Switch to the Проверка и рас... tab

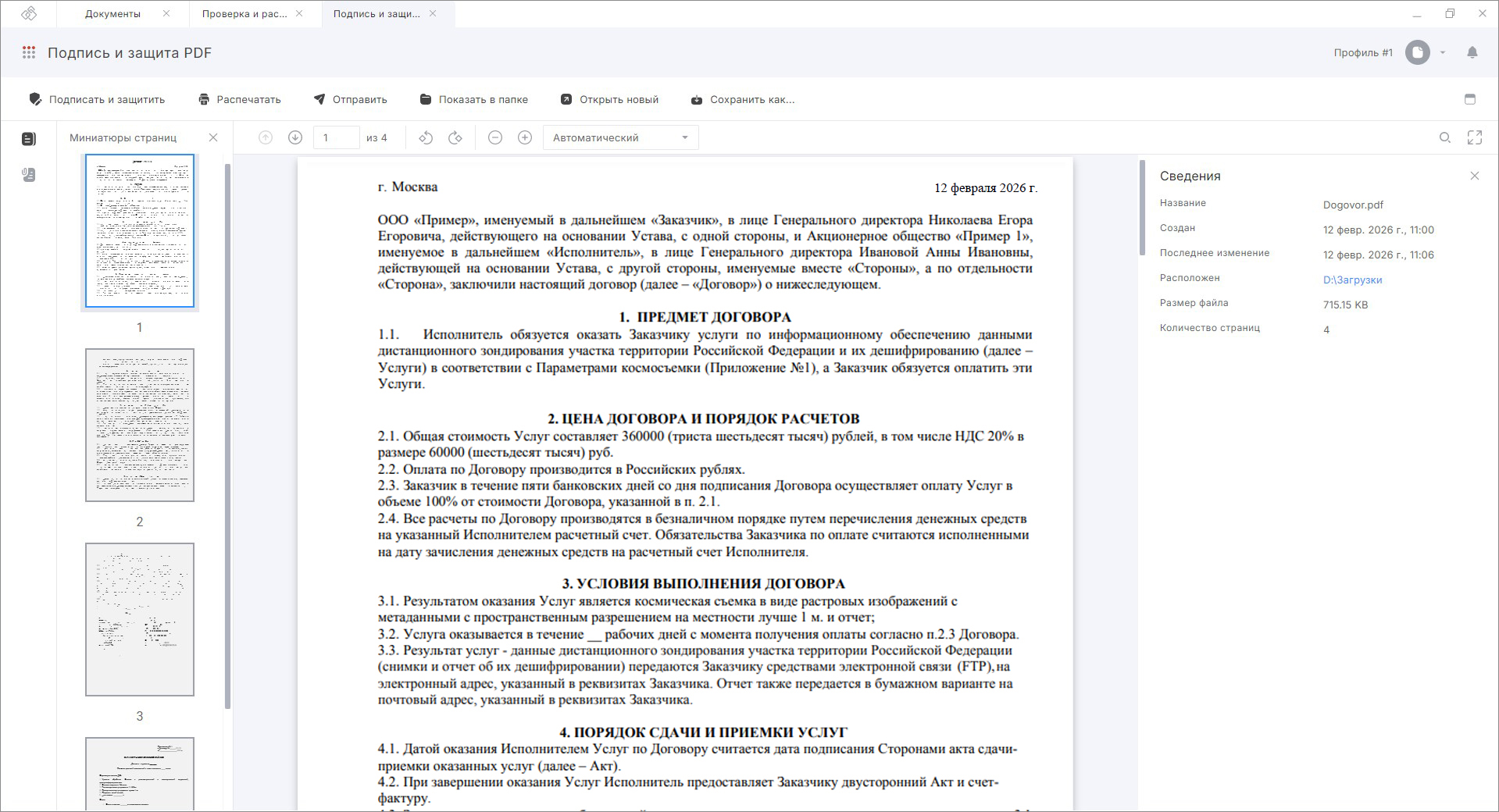tap(244, 13)
